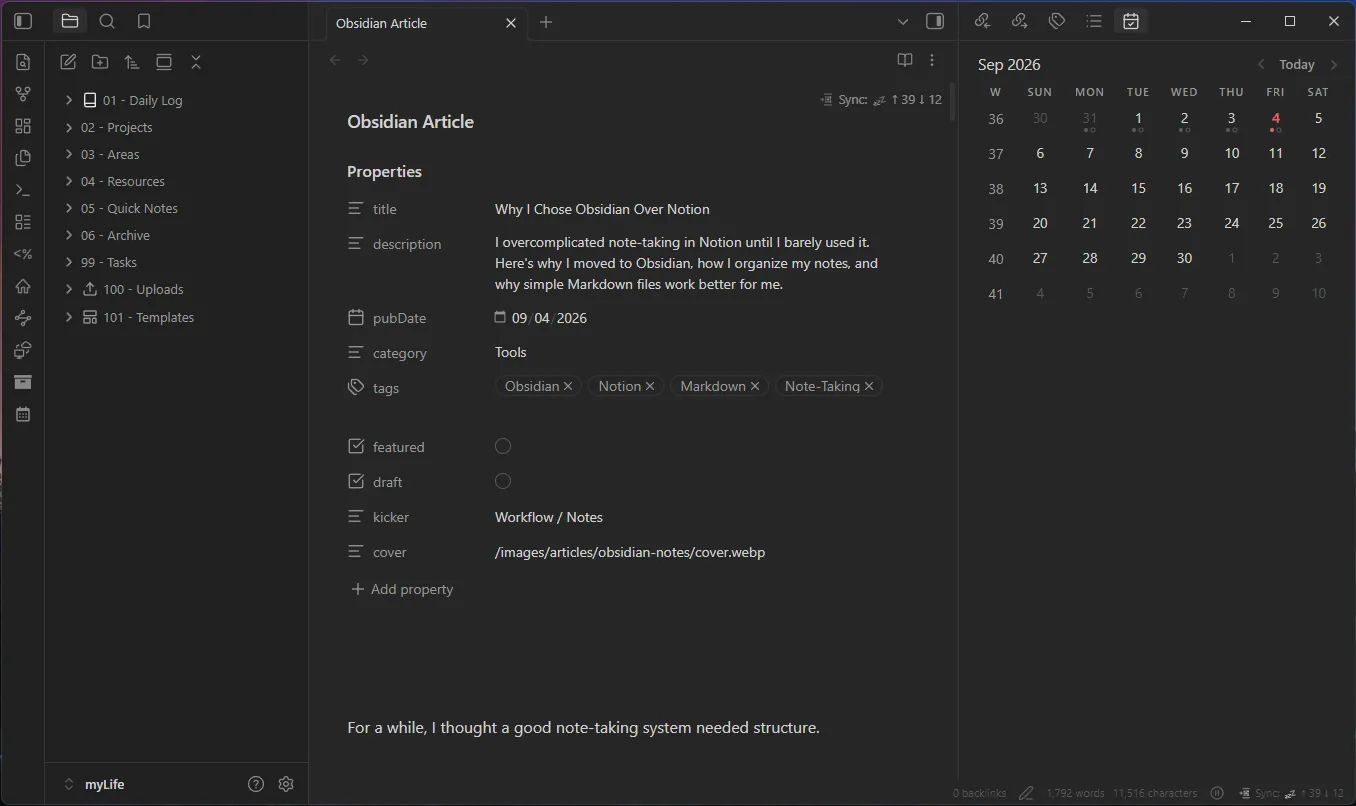Open the Tags tab in right sidebar
Screen dimensions: 1356x806
1056,21
